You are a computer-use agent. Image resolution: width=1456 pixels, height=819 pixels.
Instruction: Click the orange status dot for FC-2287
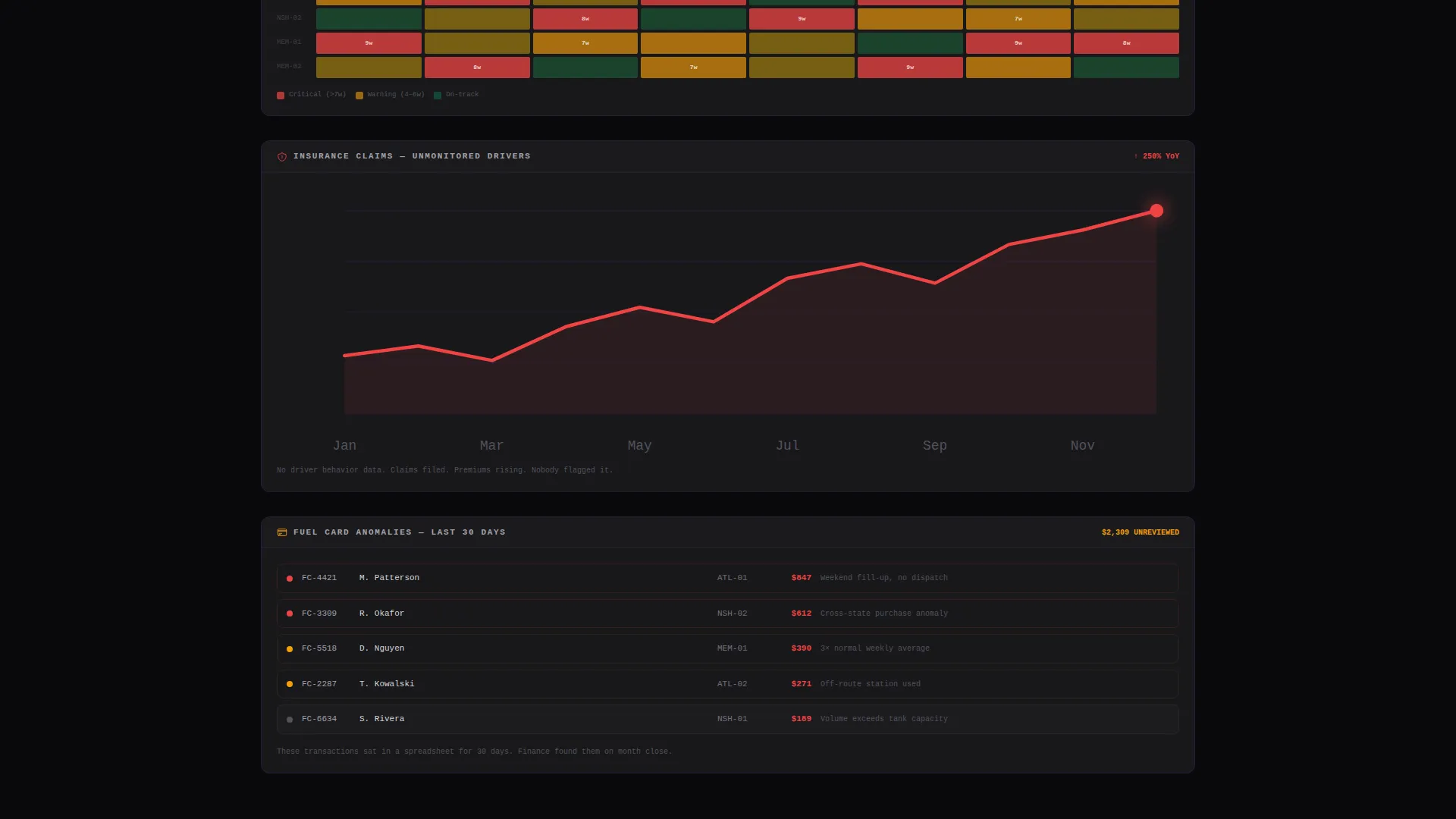290,684
